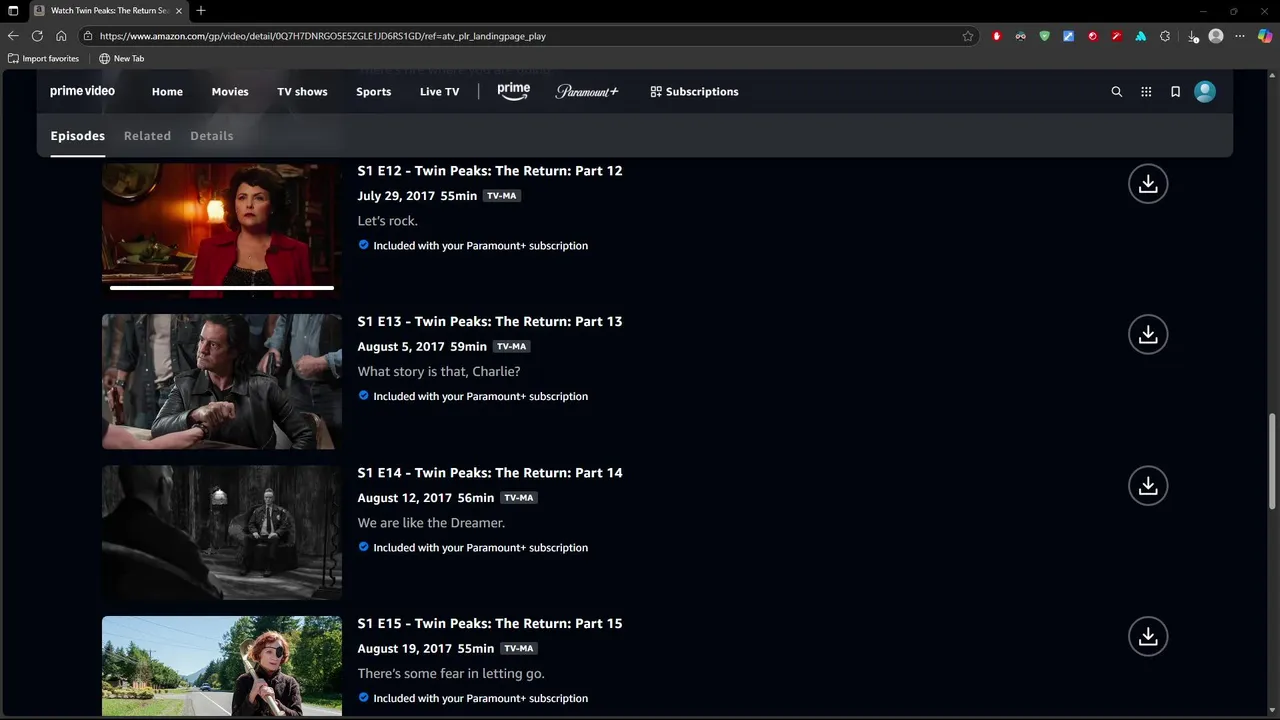The height and width of the screenshot is (720, 1280).
Task: View site information lock icon
Action: tap(88, 36)
